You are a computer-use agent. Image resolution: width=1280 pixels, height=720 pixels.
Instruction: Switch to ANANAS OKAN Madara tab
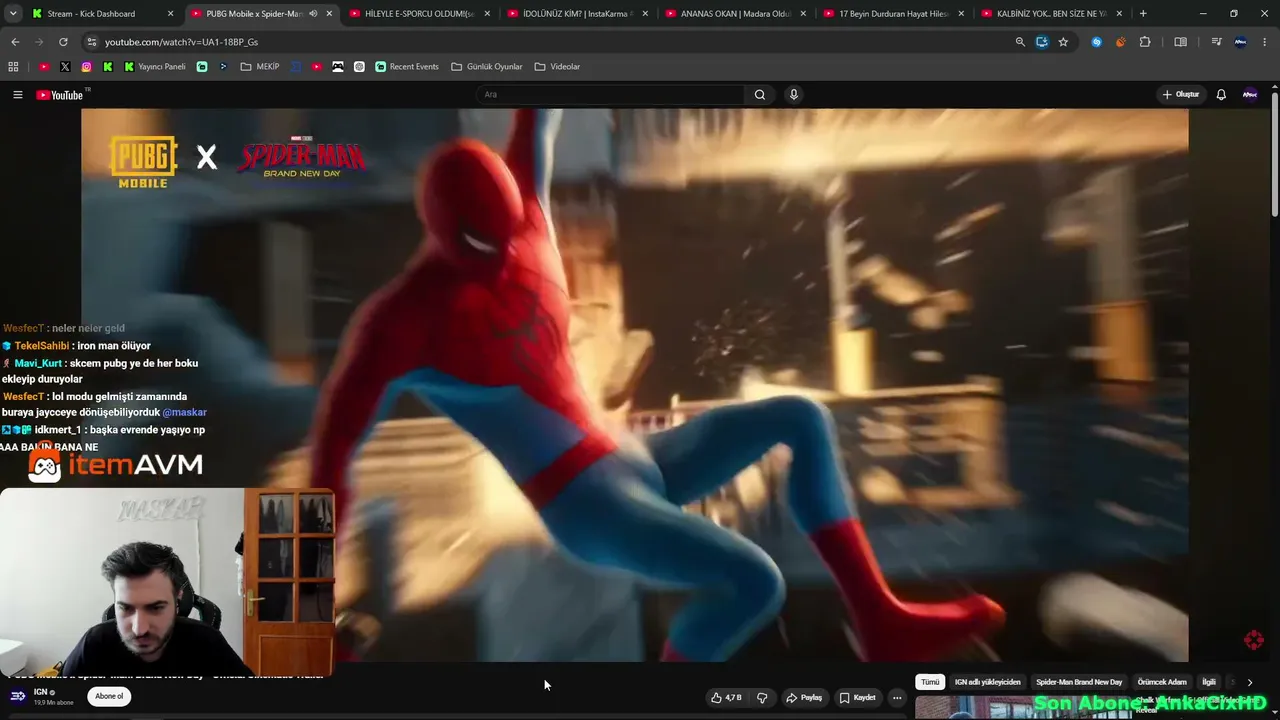pyautogui.click(x=736, y=14)
